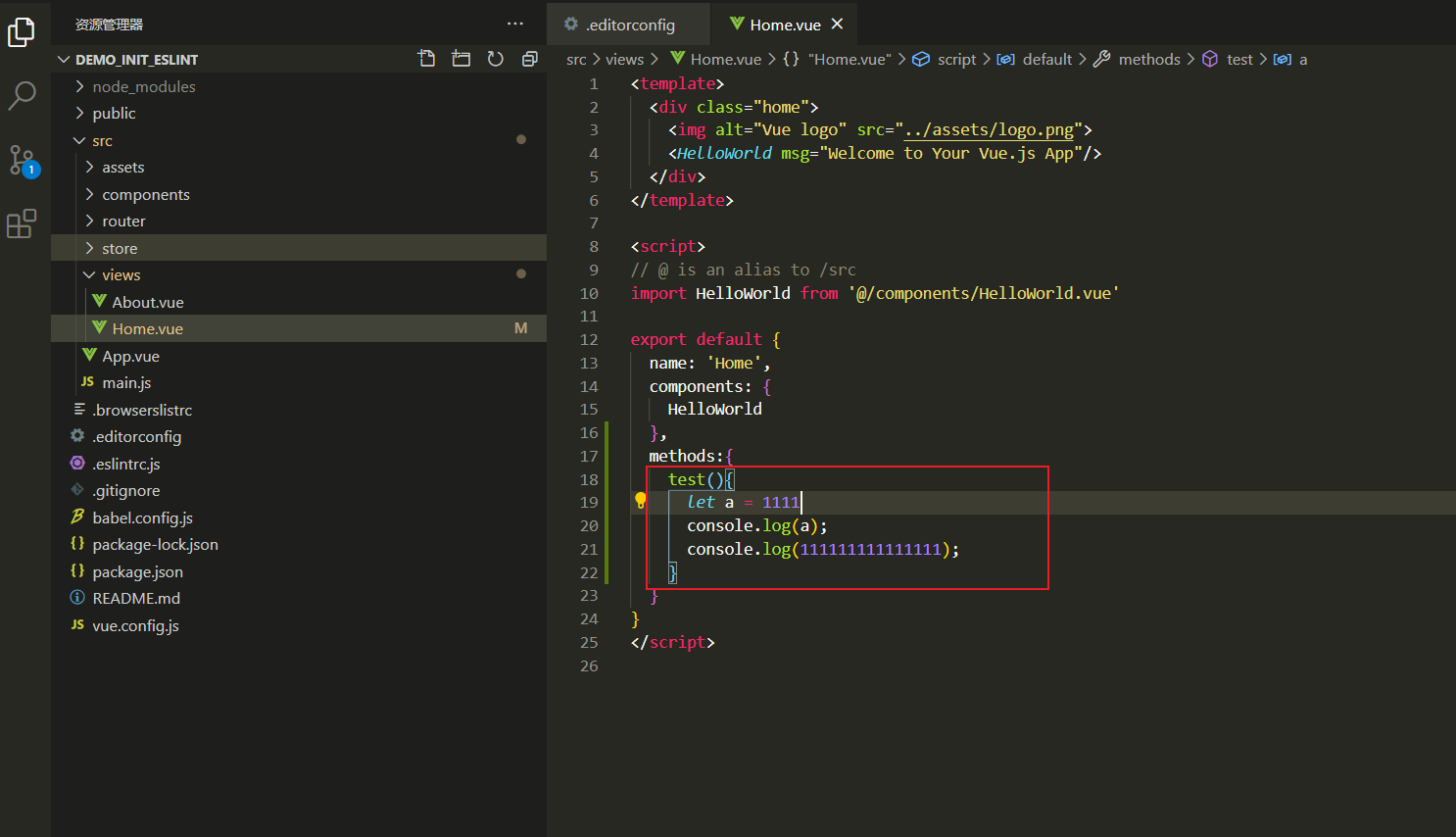The width and height of the screenshot is (1456, 837).
Task: Expand the router folder
Action: click(89, 221)
